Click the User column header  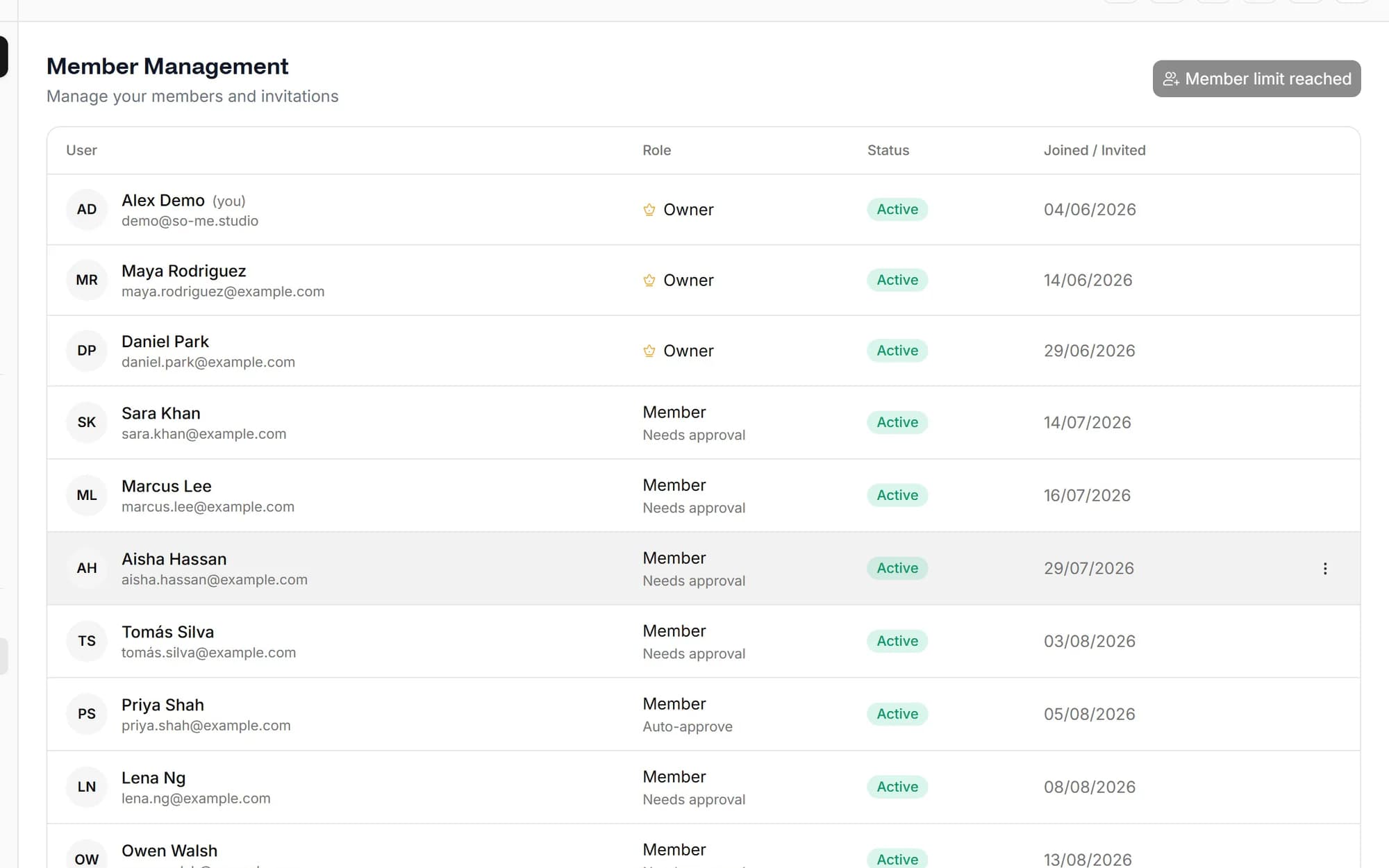(x=81, y=150)
